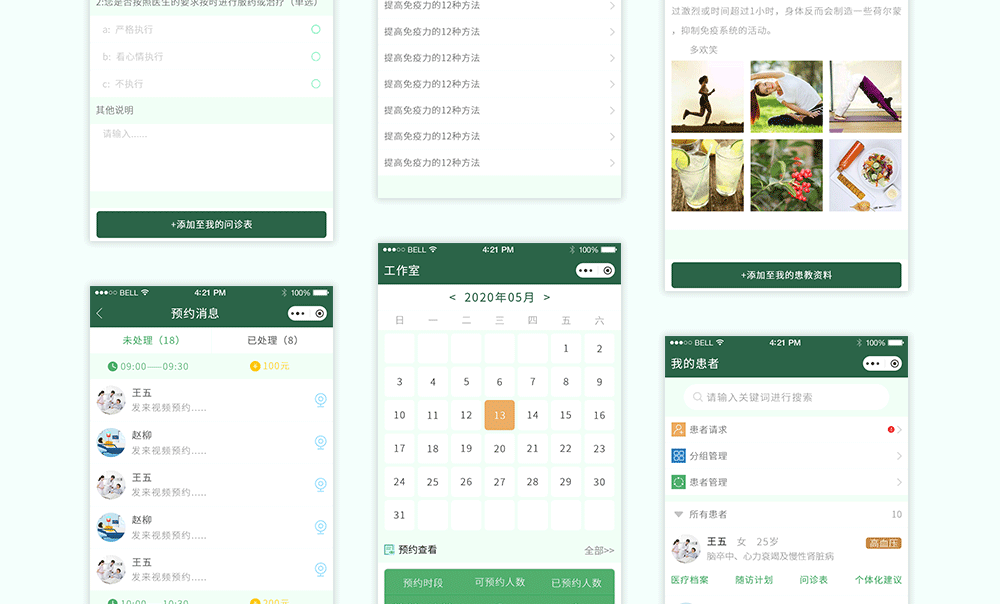Collapse the 所有患者 list triangle
The width and height of the screenshot is (1000, 604).
pyautogui.click(x=679, y=514)
